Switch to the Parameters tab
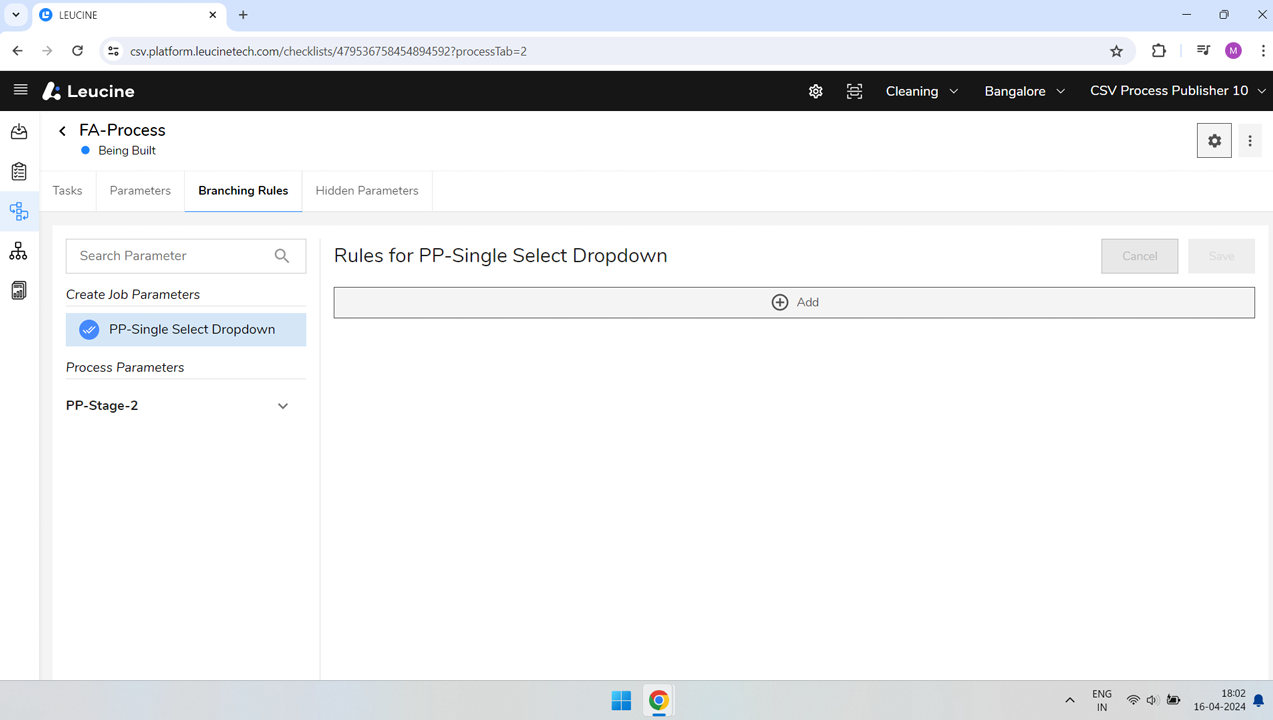1273x720 pixels. (x=140, y=191)
